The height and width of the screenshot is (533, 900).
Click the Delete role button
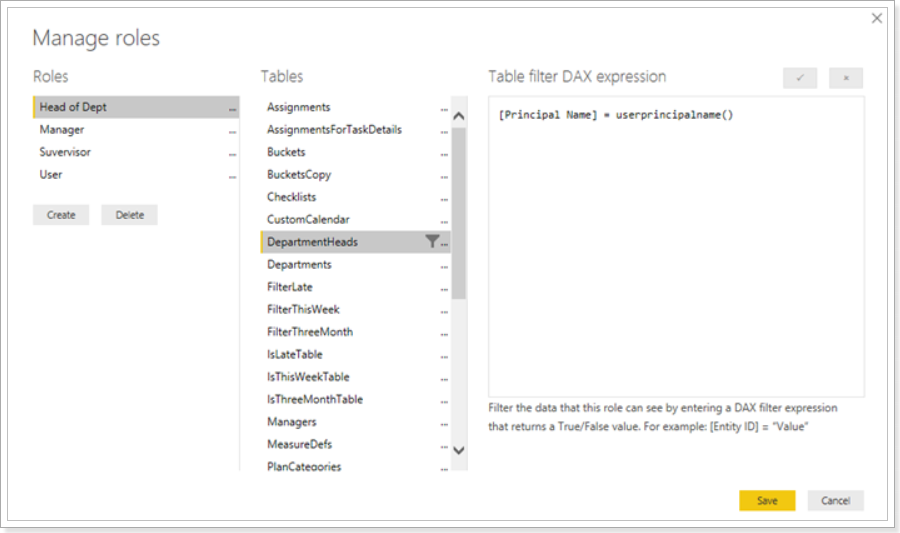pyautogui.click(x=130, y=215)
